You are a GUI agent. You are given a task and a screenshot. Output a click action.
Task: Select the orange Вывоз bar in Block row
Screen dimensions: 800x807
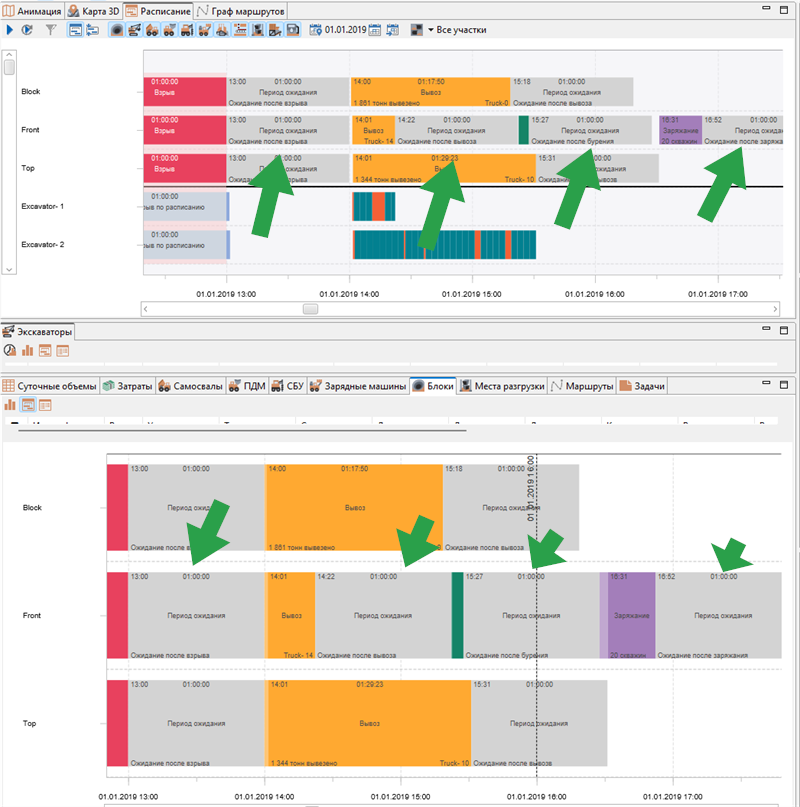tap(430, 92)
